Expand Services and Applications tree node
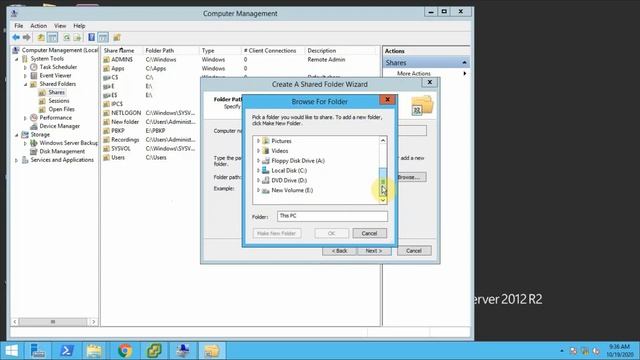 [17, 160]
